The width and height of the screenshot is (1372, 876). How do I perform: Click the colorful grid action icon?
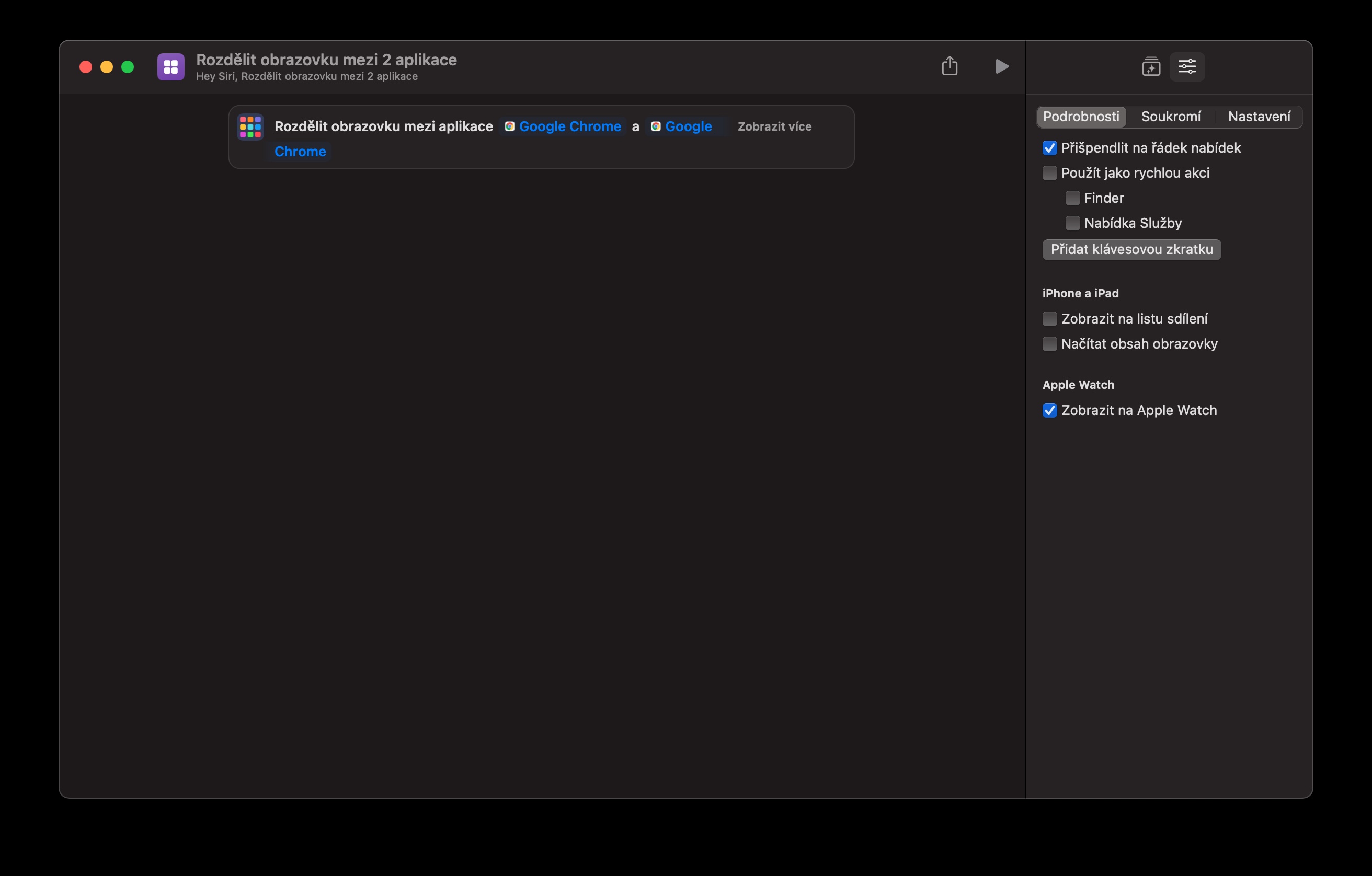250,126
